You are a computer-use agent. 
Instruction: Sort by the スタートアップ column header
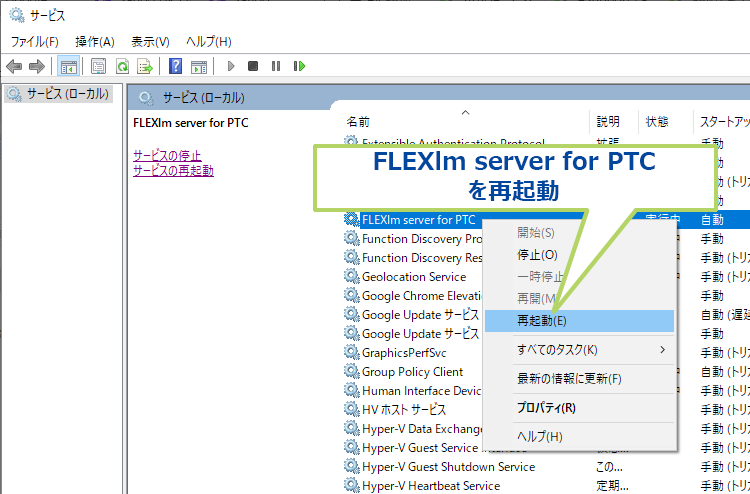point(722,122)
